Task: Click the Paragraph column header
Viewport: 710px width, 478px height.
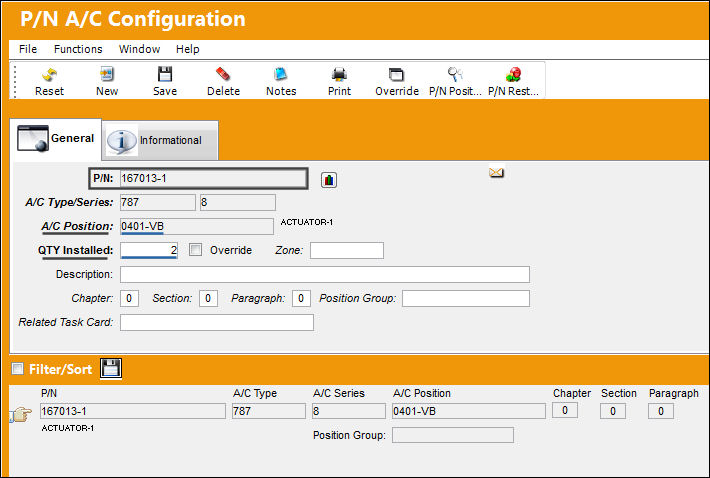Action: (674, 394)
